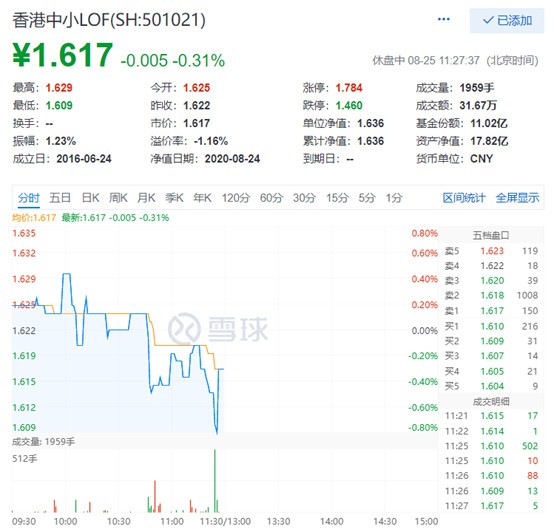Click the 11:25 trade with volume 502
This screenshot has height=532, width=554.
click(x=491, y=446)
